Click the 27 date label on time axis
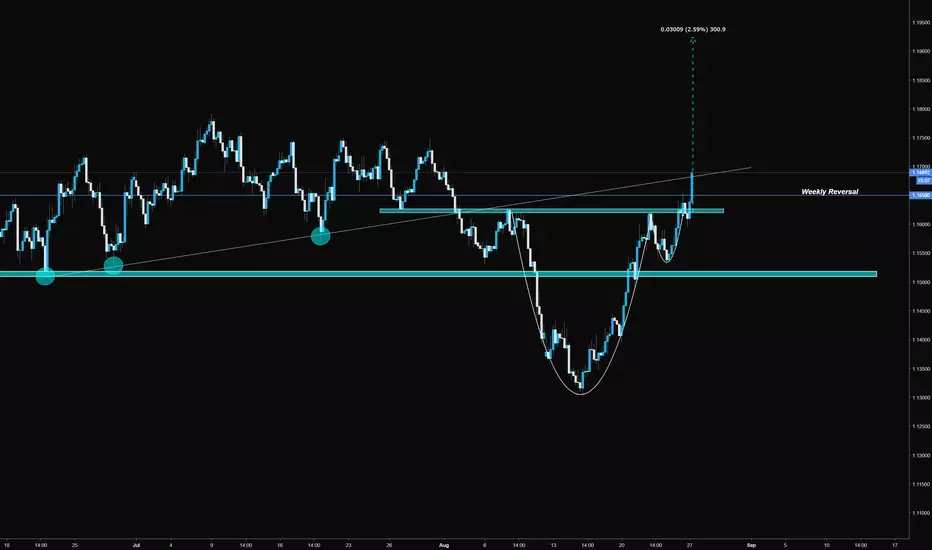This screenshot has height=550, width=932. pyautogui.click(x=689, y=545)
